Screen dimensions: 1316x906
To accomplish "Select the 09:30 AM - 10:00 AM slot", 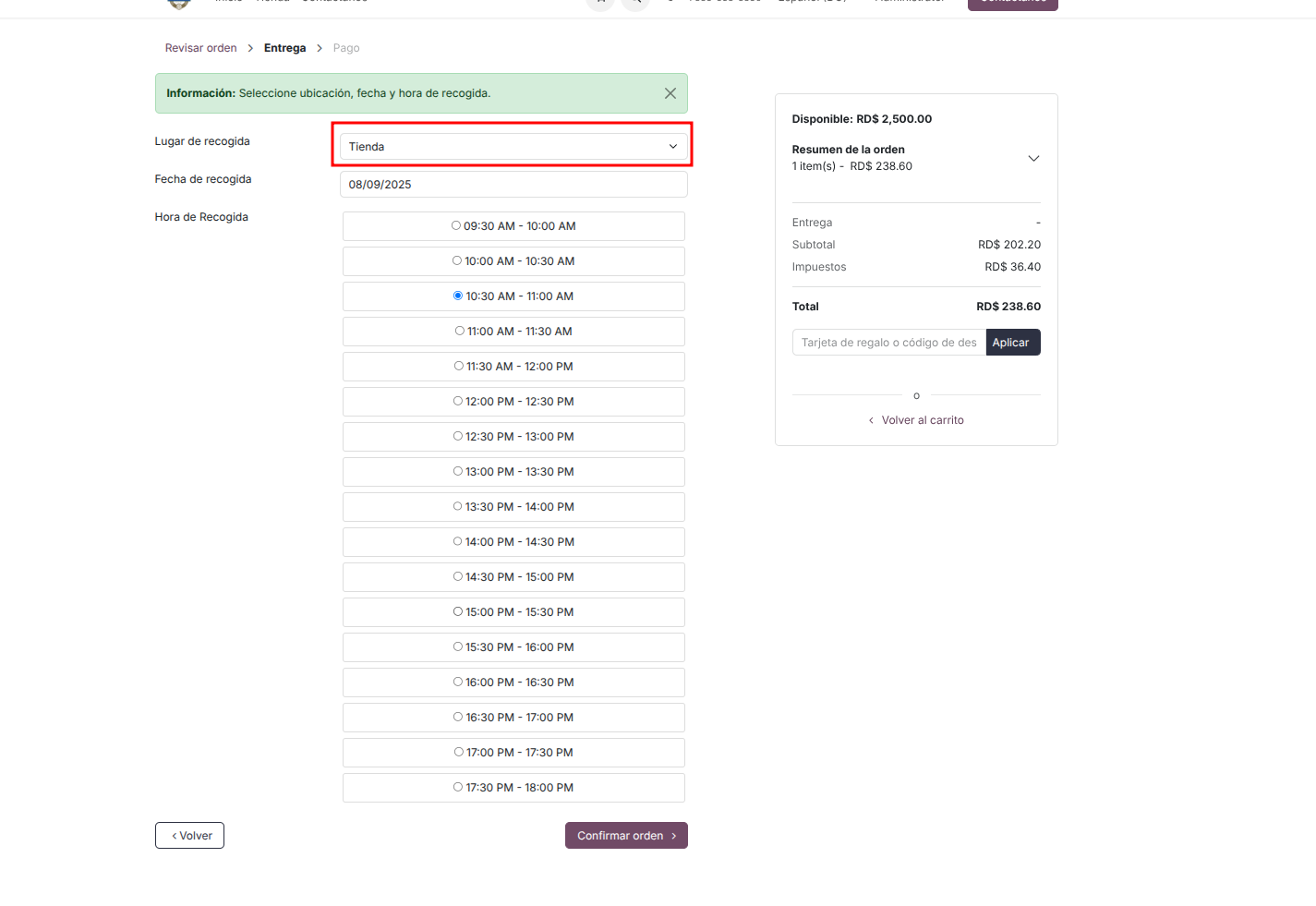I will click(456, 226).
